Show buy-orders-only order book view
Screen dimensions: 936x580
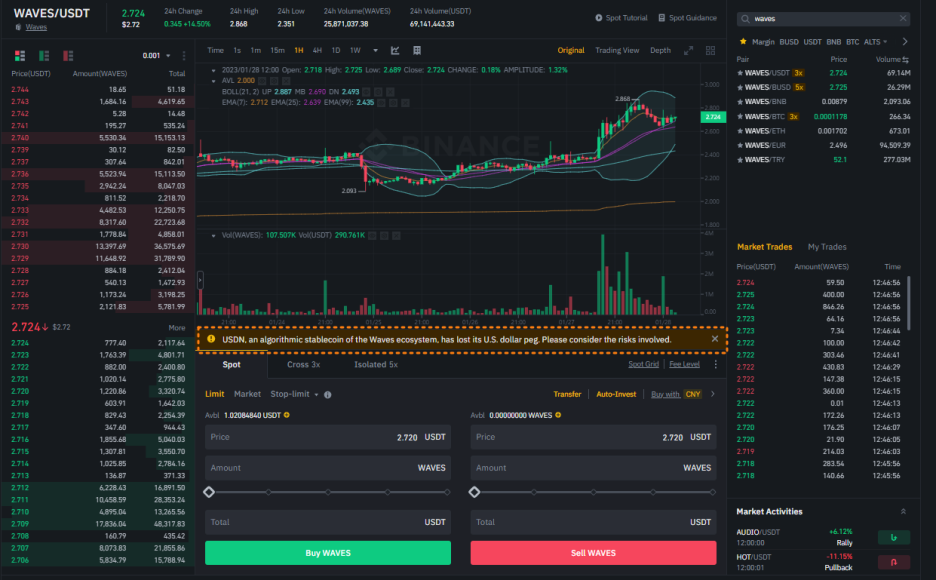(x=44, y=55)
